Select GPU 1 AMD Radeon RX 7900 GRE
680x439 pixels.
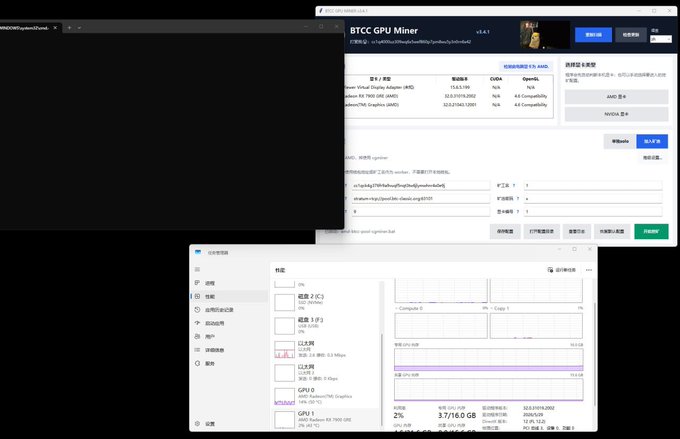click(326, 419)
